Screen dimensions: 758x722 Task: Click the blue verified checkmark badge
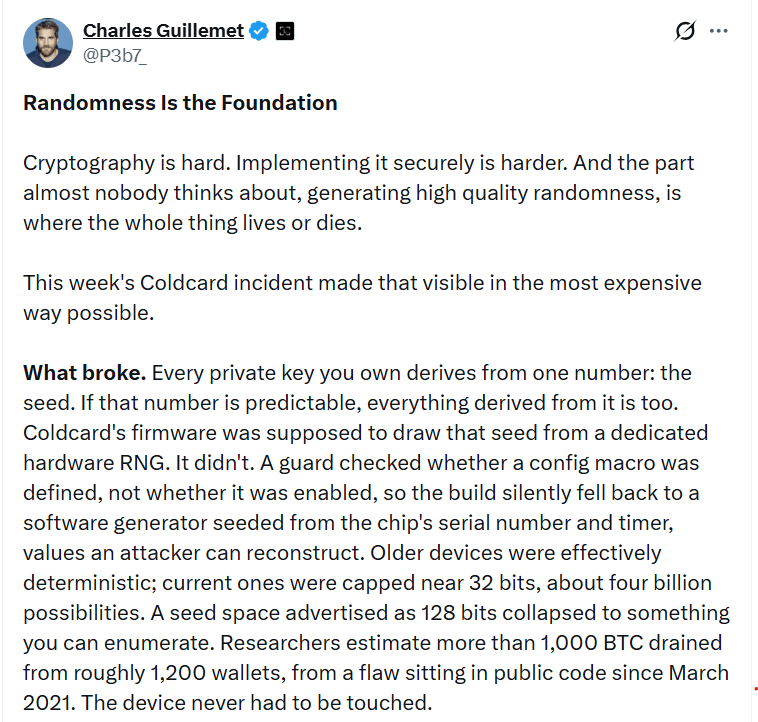point(259,31)
